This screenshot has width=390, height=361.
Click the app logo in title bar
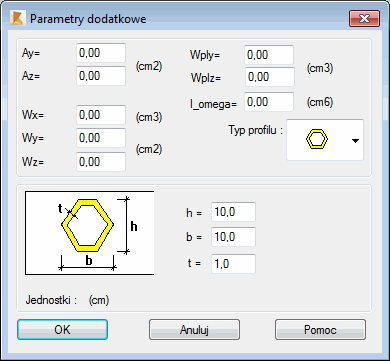(17, 18)
